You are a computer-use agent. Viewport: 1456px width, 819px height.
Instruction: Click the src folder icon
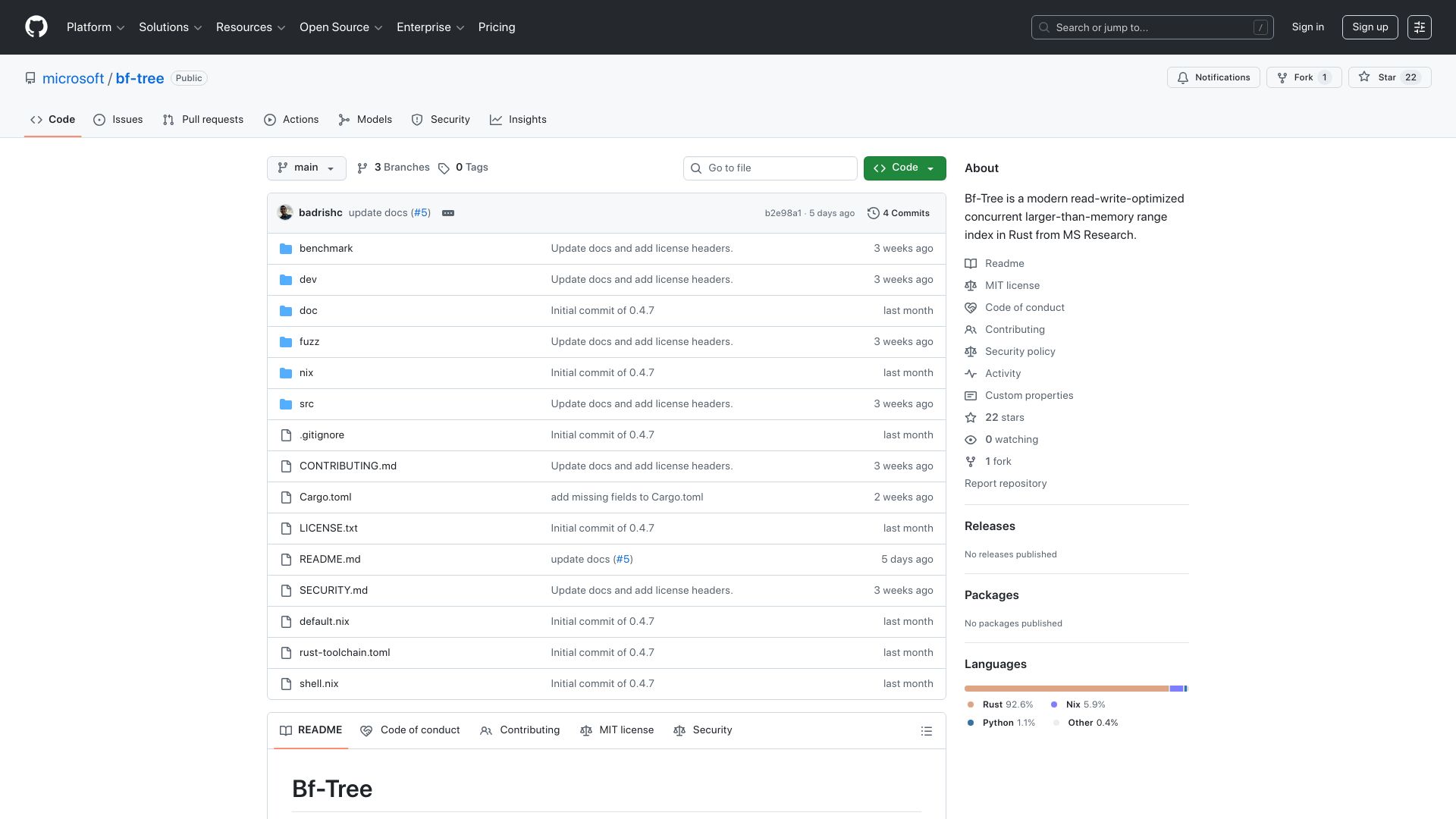[x=286, y=404]
